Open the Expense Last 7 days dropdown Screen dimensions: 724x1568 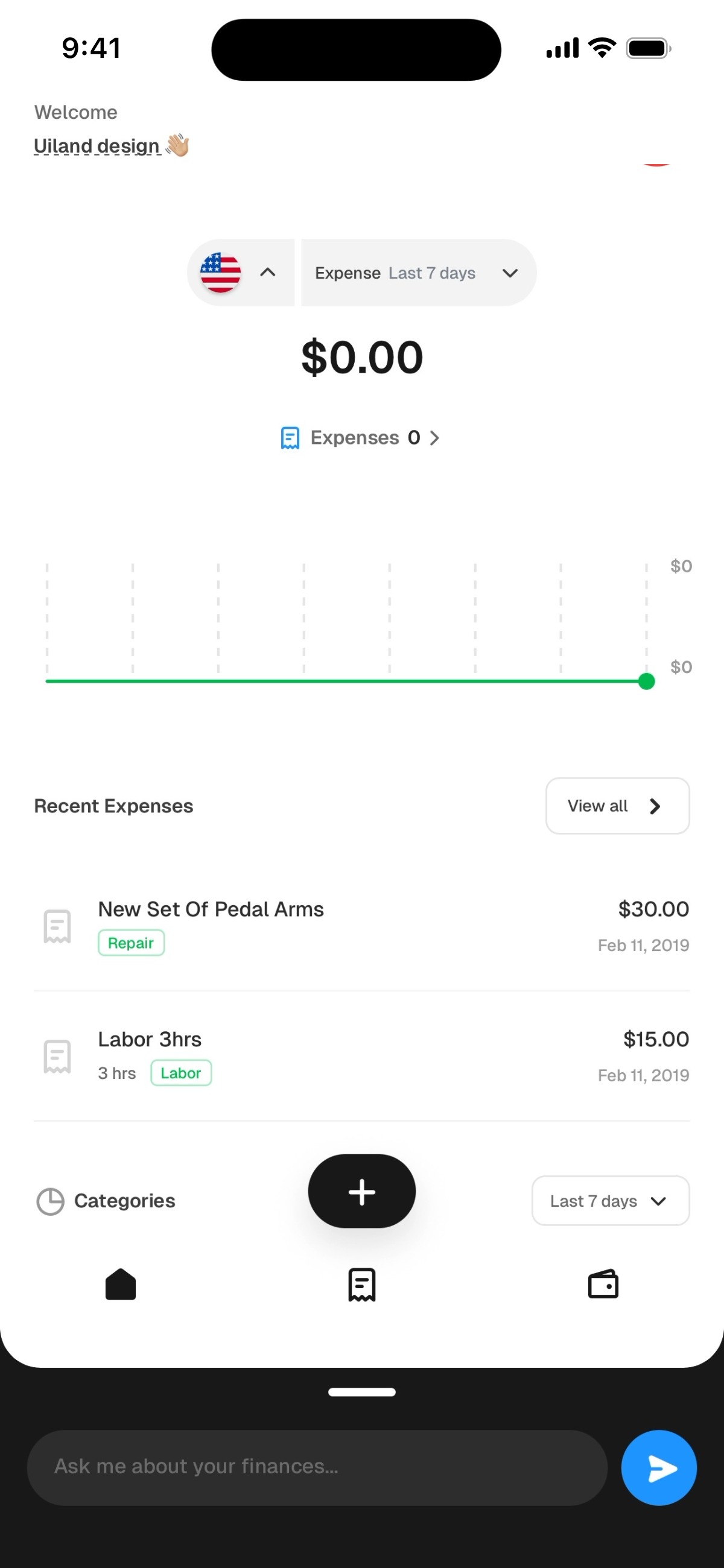click(419, 273)
